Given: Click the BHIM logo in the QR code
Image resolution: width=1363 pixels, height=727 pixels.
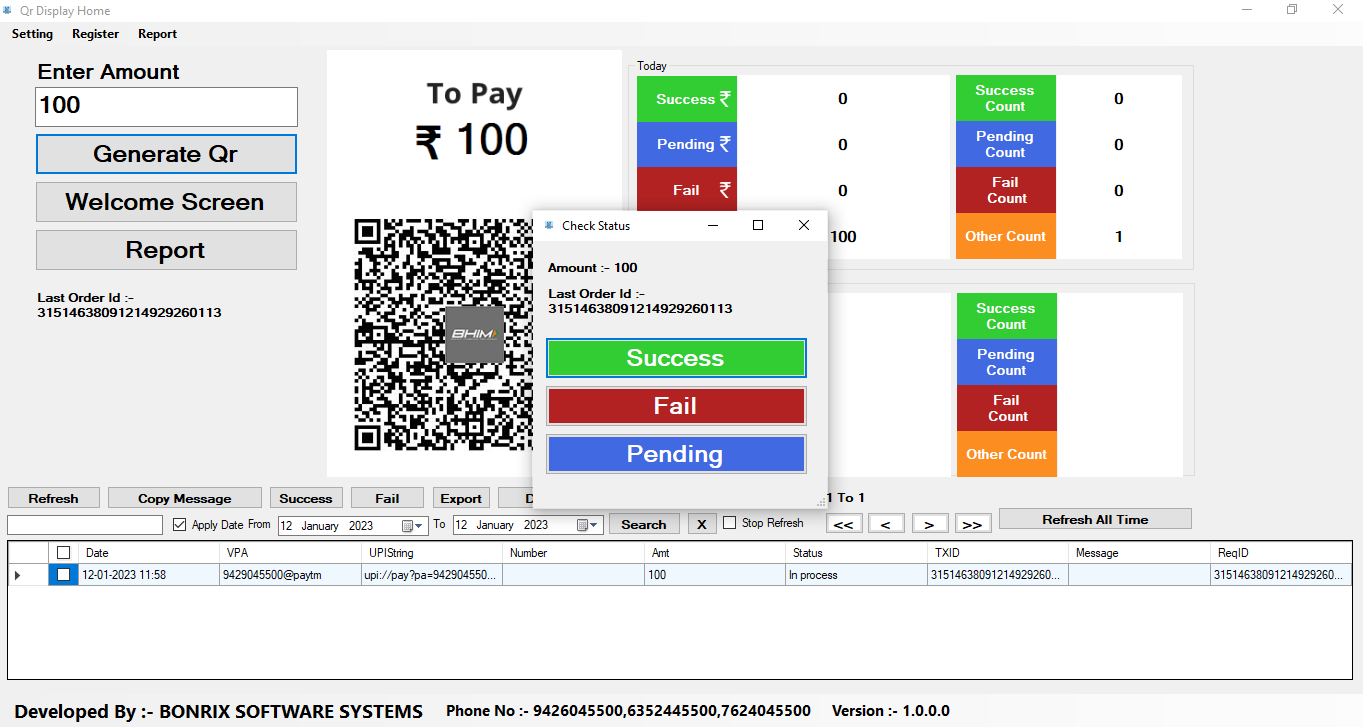Looking at the screenshot, I should point(474,334).
